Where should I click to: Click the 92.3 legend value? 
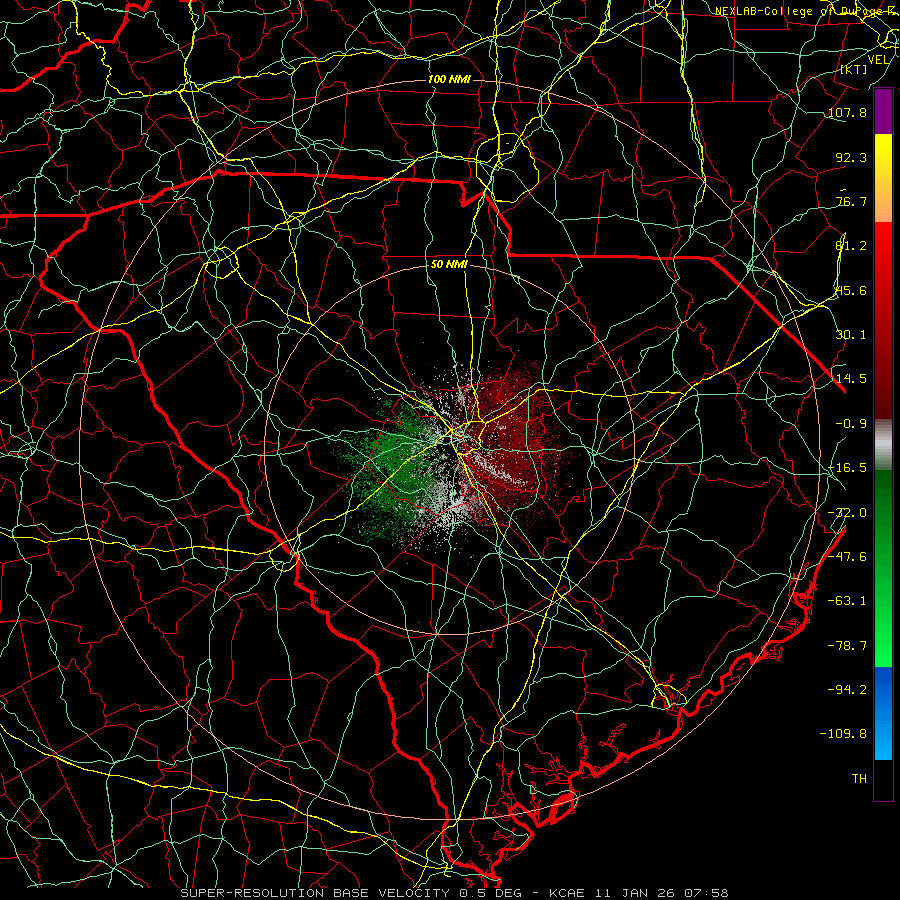coord(851,157)
